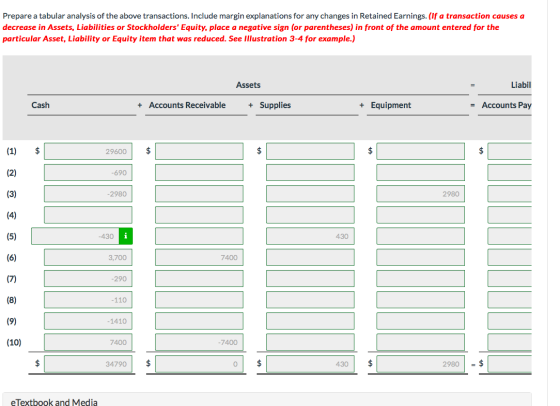The width and height of the screenshot is (560, 406).
Task: Select Cash field showing 3,700 in row 6
Action: click(88, 257)
